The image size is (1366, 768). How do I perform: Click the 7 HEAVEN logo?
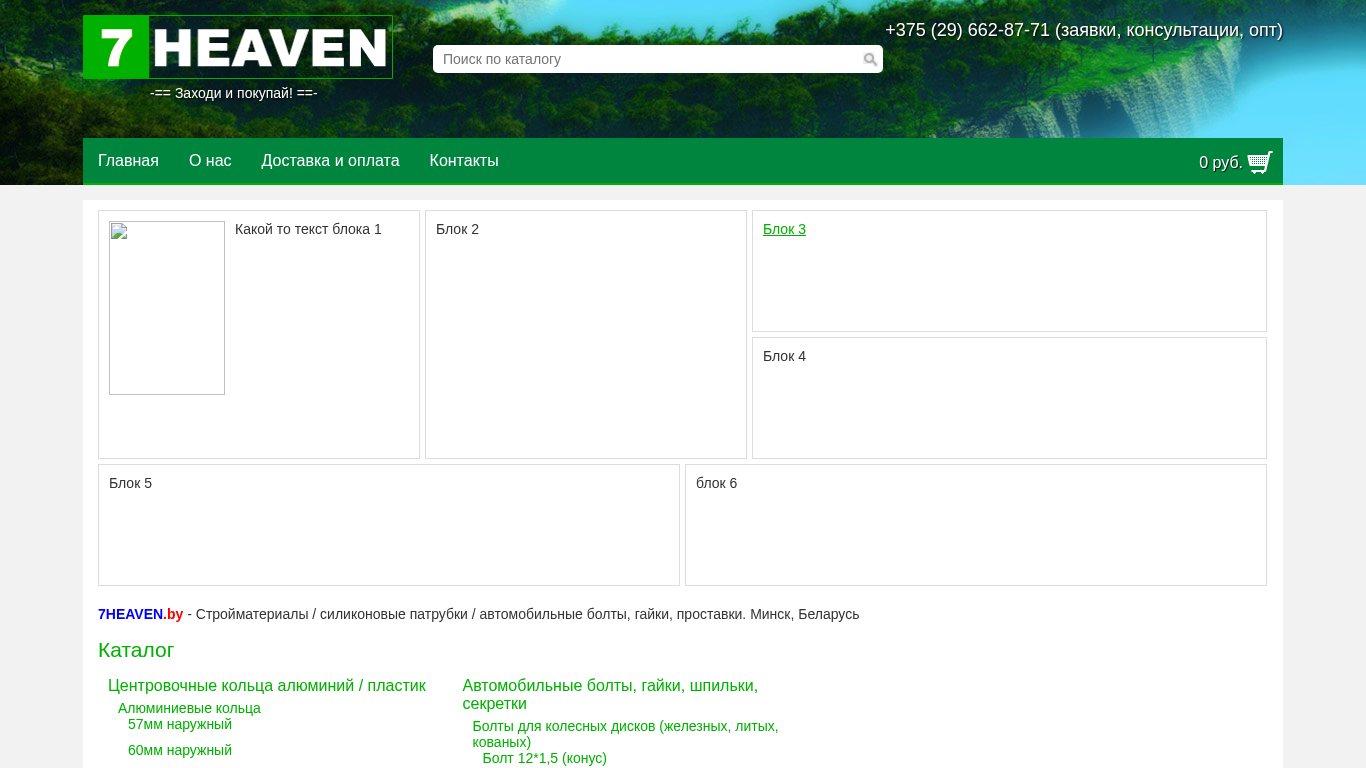[x=238, y=47]
